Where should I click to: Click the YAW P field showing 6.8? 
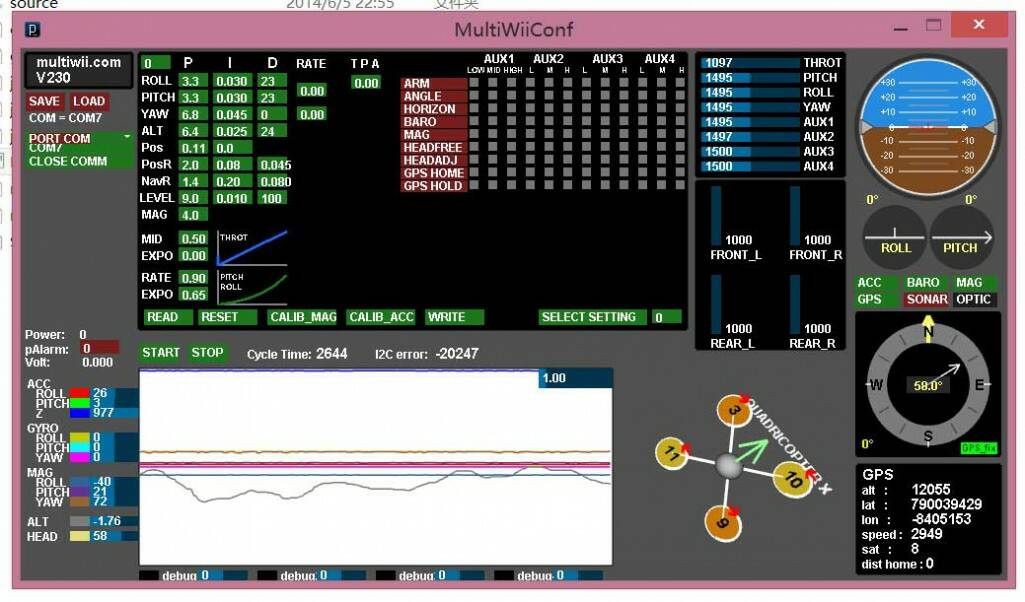coord(193,114)
